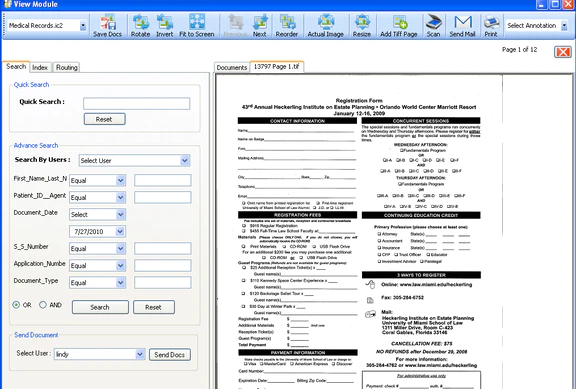Send the document by Send Mail
Viewport: 576px width, 389px height.
pyautogui.click(x=462, y=26)
